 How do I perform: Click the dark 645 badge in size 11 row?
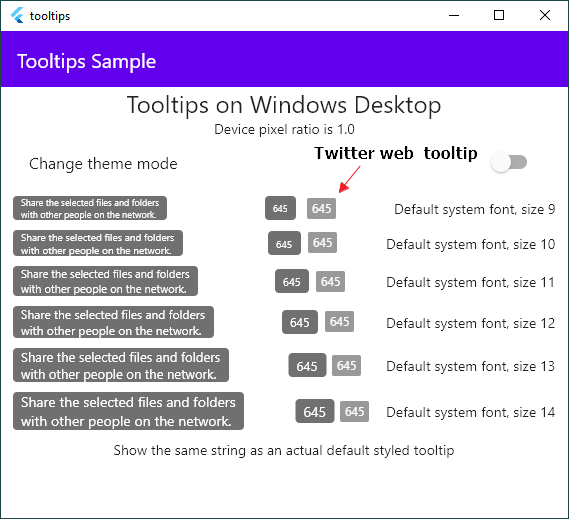(292, 281)
